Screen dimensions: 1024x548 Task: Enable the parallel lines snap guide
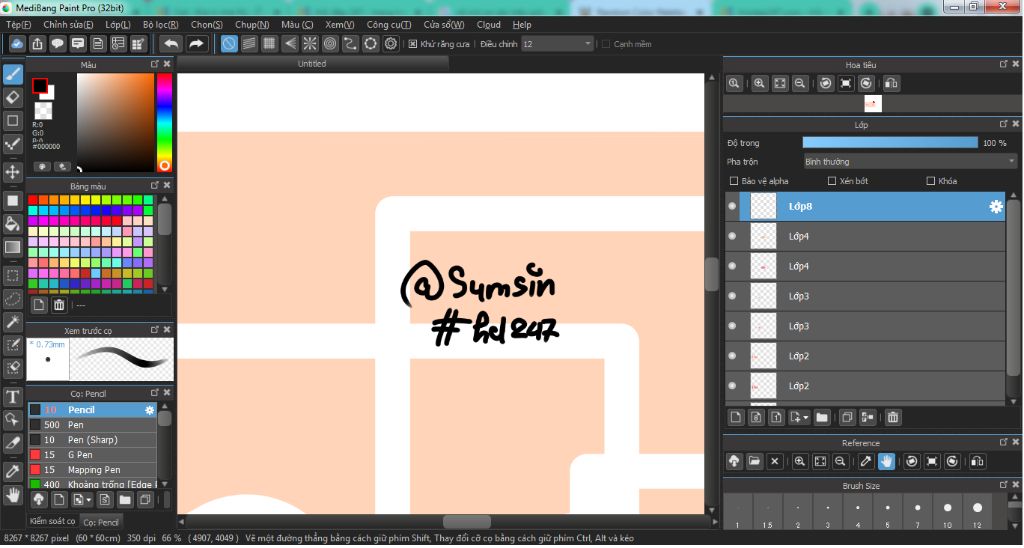[249, 44]
